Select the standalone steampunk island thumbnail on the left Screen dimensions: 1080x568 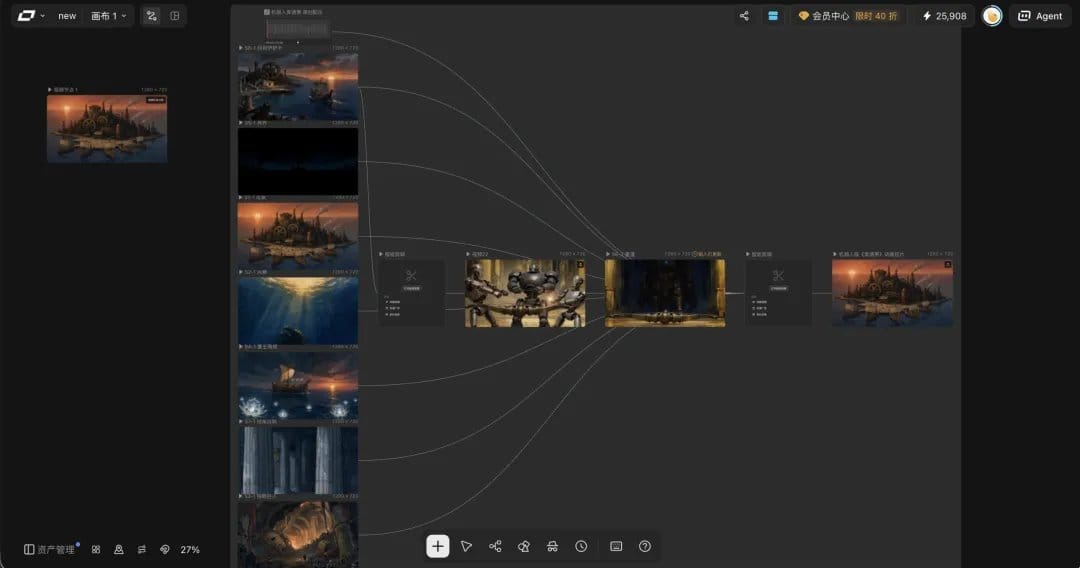coord(107,129)
